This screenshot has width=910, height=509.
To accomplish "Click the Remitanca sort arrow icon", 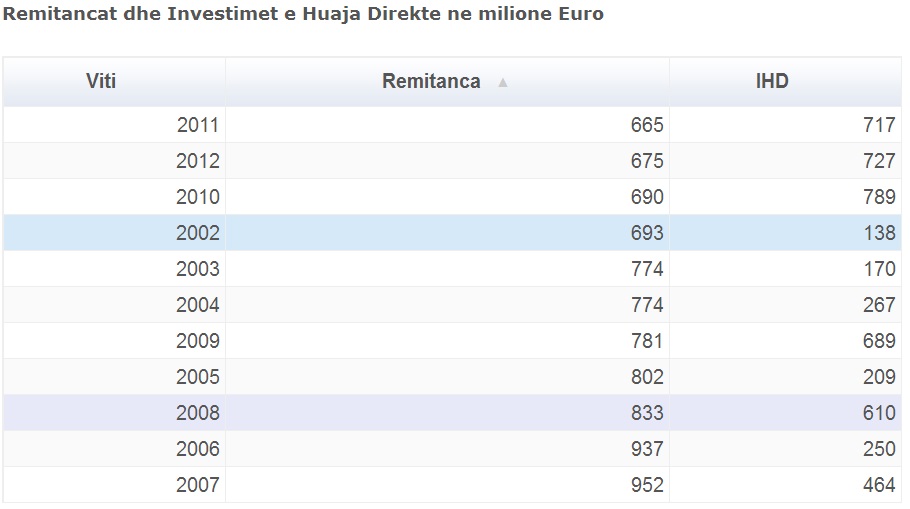I will [503, 83].
